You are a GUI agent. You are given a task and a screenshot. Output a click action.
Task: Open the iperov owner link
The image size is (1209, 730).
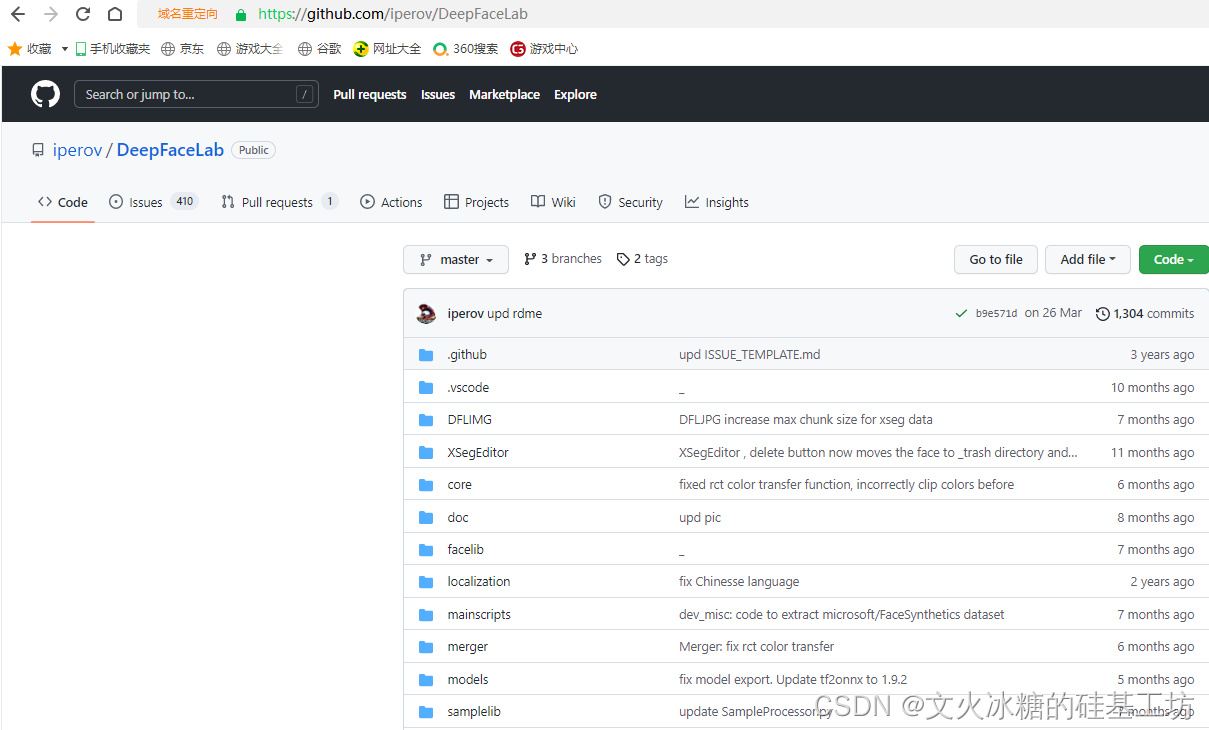coord(77,150)
